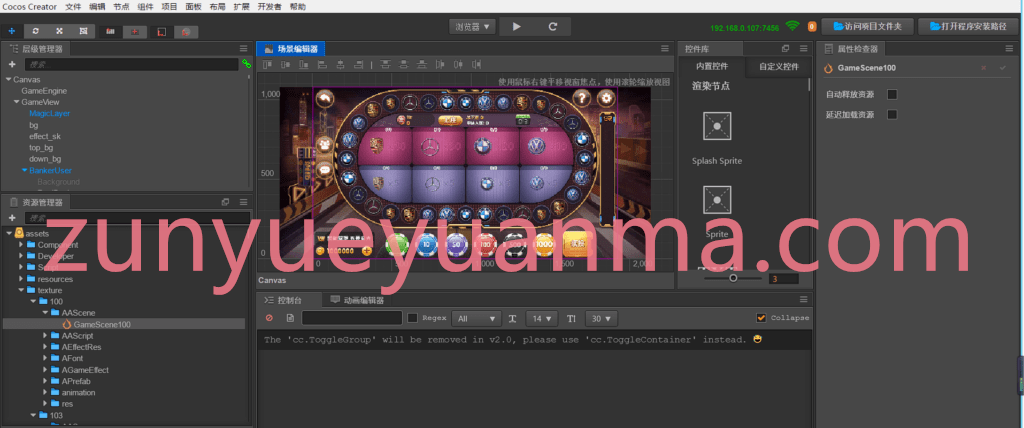Select the rotate transform tool
Viewport: 1024px width, 428px height.
tap(35, 31)
